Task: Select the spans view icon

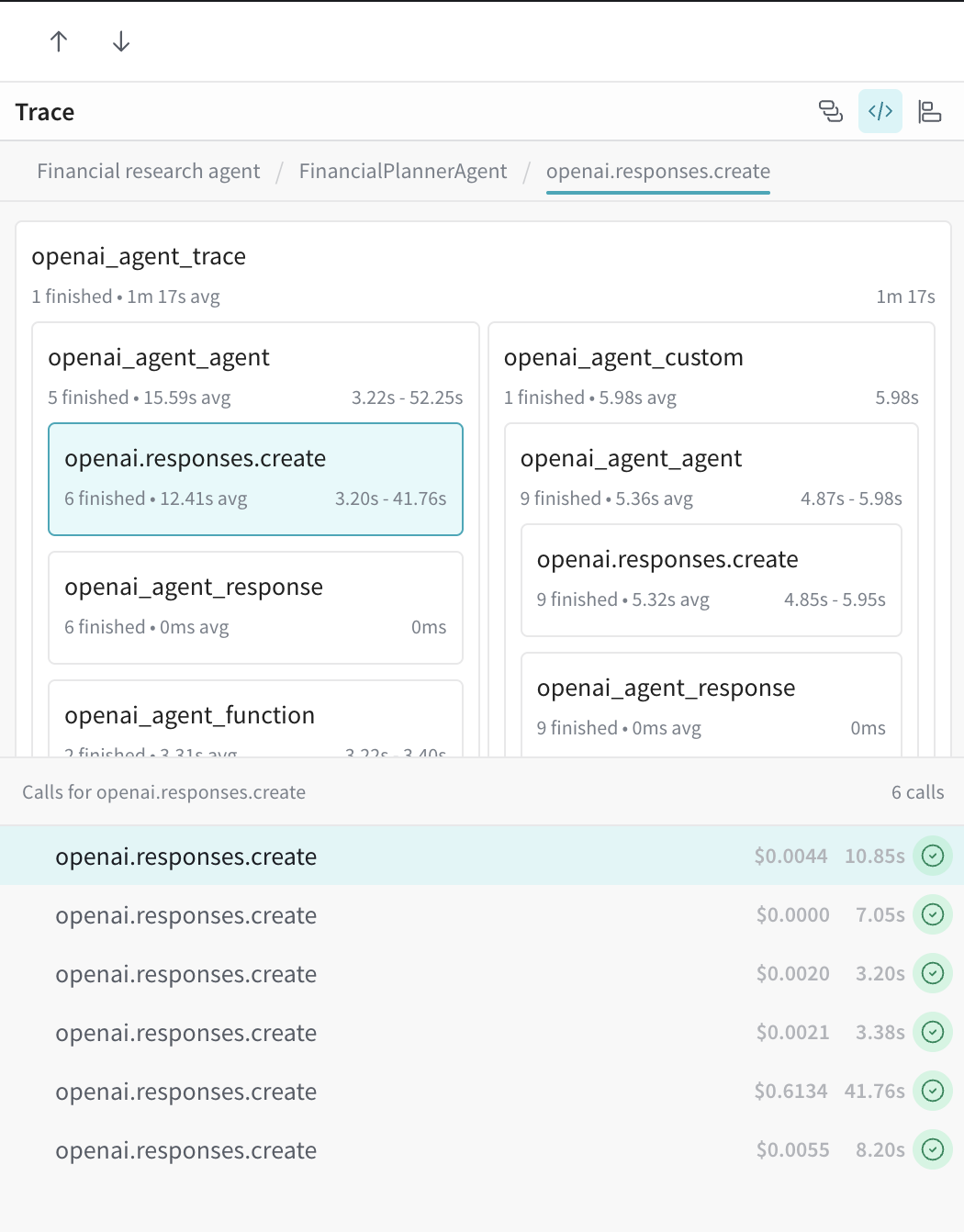Action: (x=831, y=110)
